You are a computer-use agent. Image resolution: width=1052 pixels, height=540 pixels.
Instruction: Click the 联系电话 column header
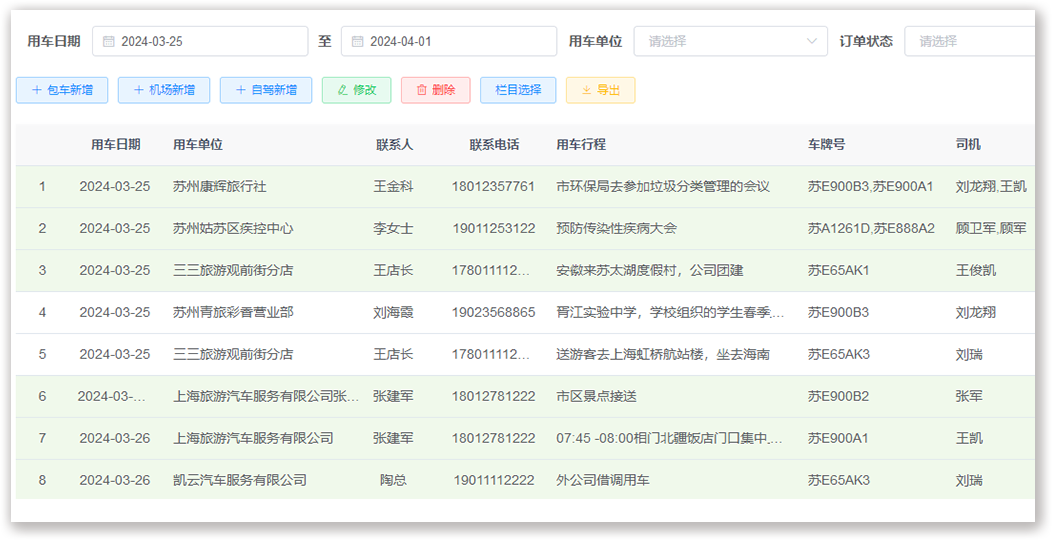(494, 145)
